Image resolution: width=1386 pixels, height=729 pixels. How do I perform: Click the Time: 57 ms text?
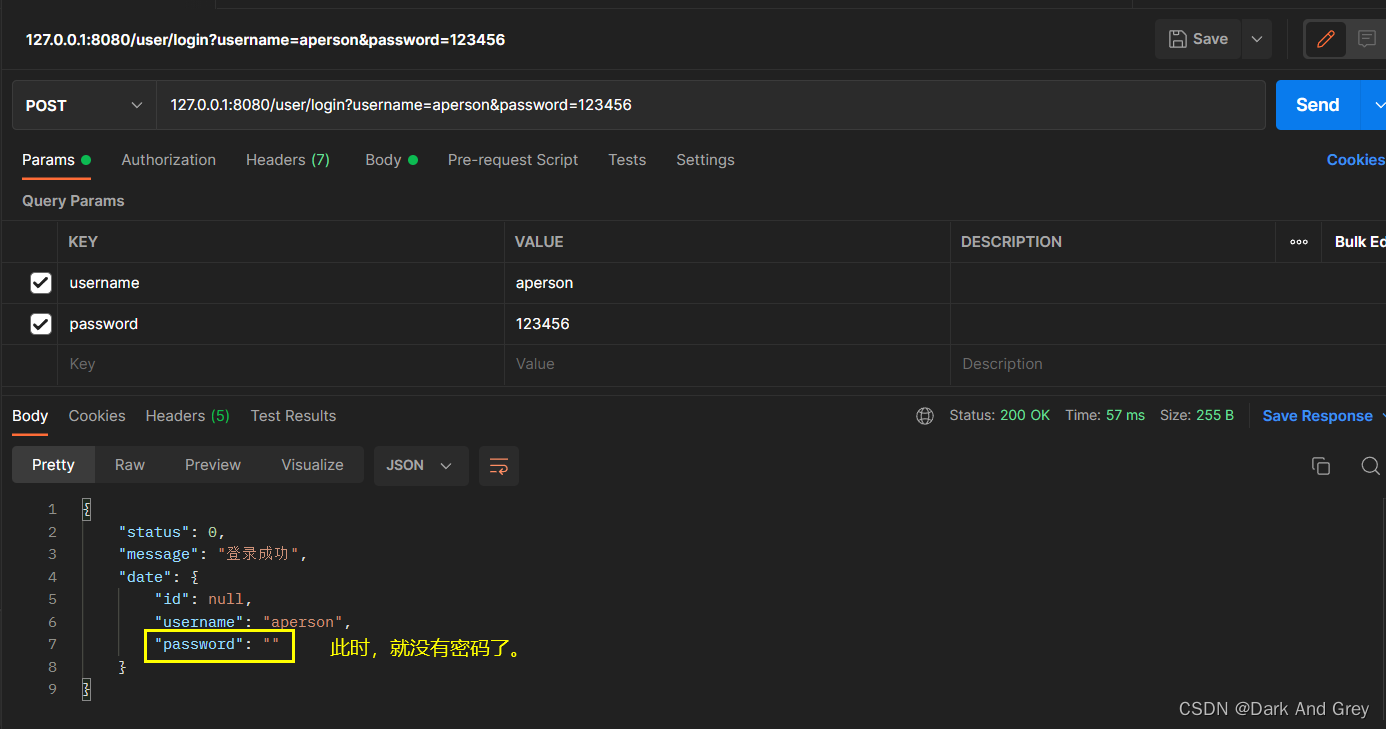click(1105, 416)
